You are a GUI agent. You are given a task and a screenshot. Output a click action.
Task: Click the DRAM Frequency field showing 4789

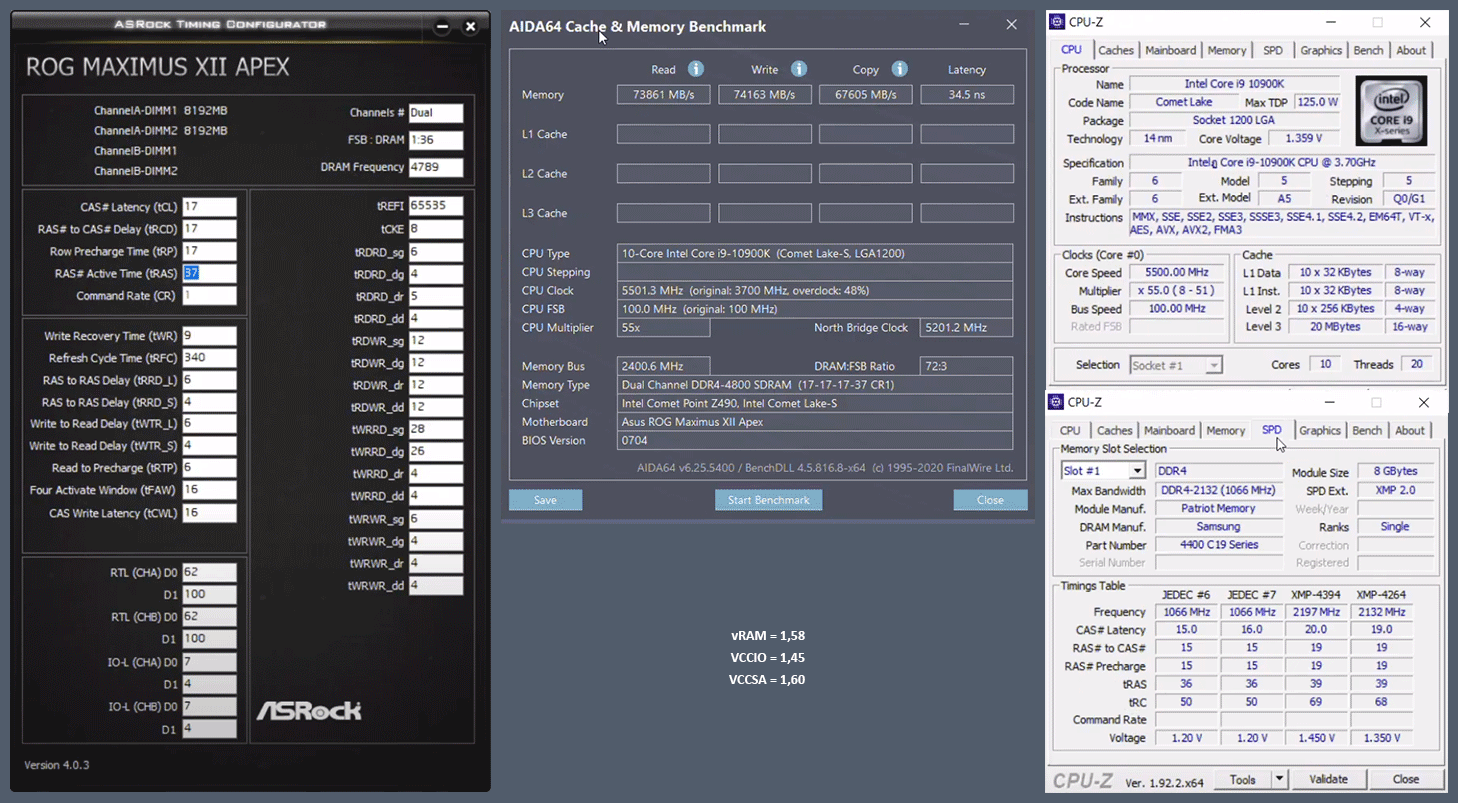pyautogui.click(x=435, y=167)
